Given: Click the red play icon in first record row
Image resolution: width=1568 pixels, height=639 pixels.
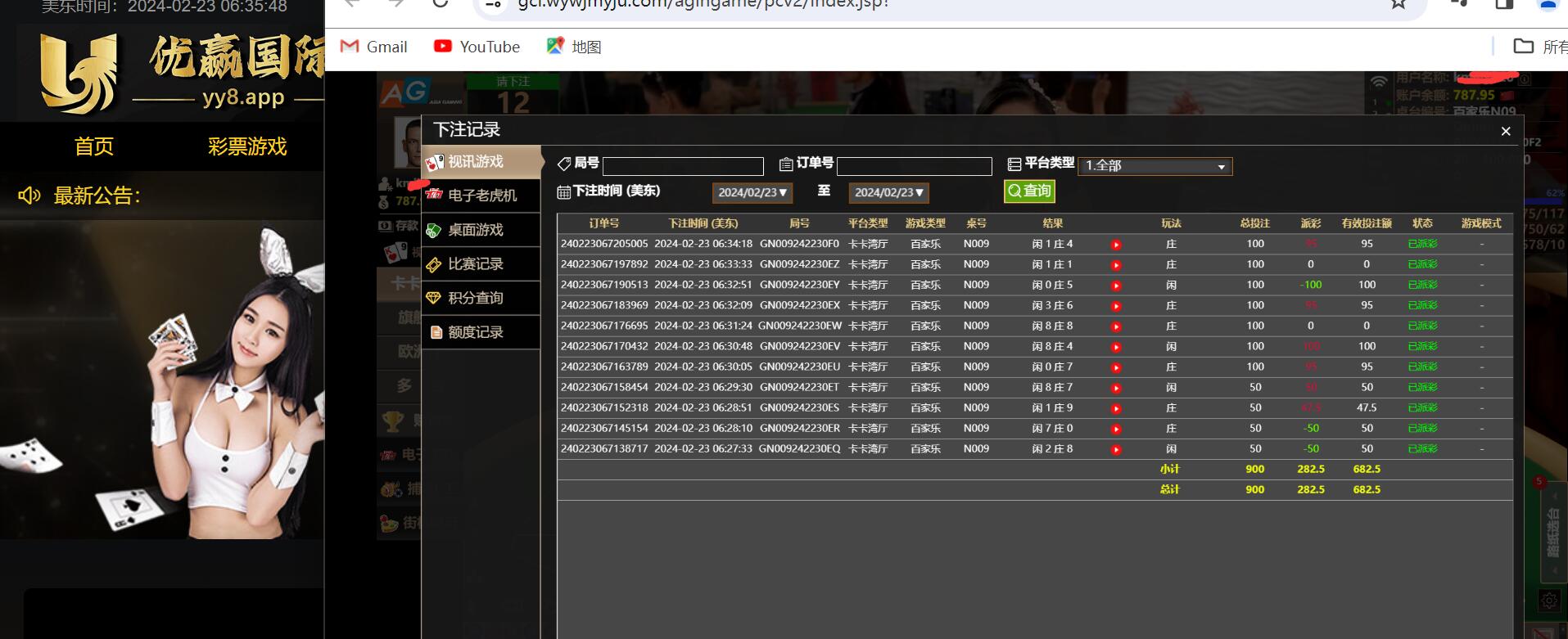Looking at the screenshot, I should (x=1115, y=245).
